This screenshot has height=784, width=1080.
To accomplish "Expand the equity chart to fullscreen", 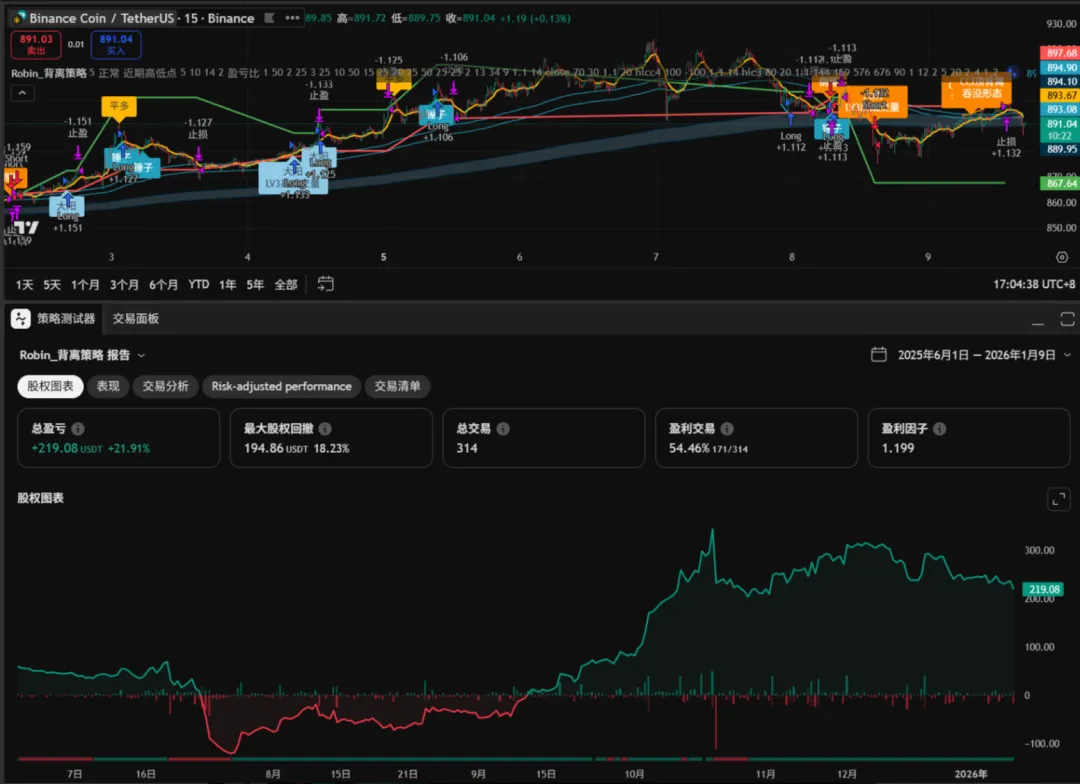I will coord(1058,499).
